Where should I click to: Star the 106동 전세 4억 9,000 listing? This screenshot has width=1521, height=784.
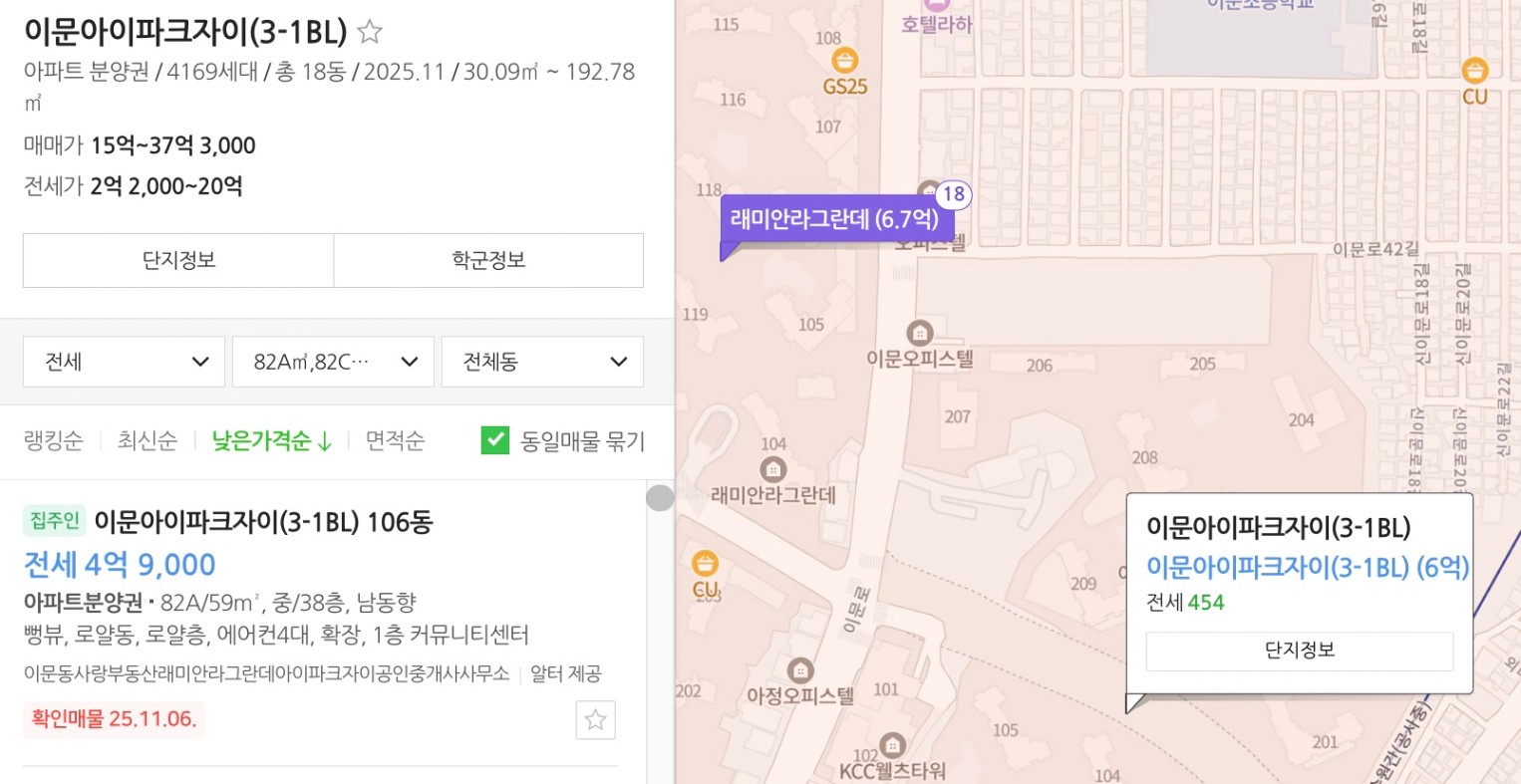596,719
